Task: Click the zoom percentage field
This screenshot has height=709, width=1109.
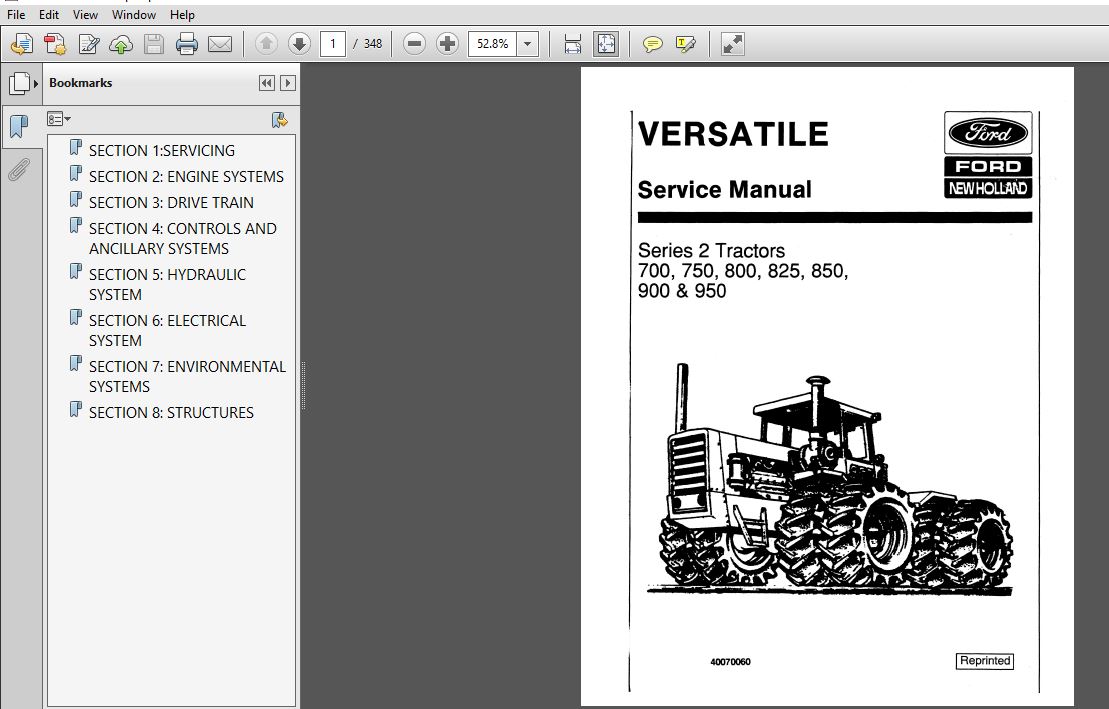Action: click(x=492, y=44)
